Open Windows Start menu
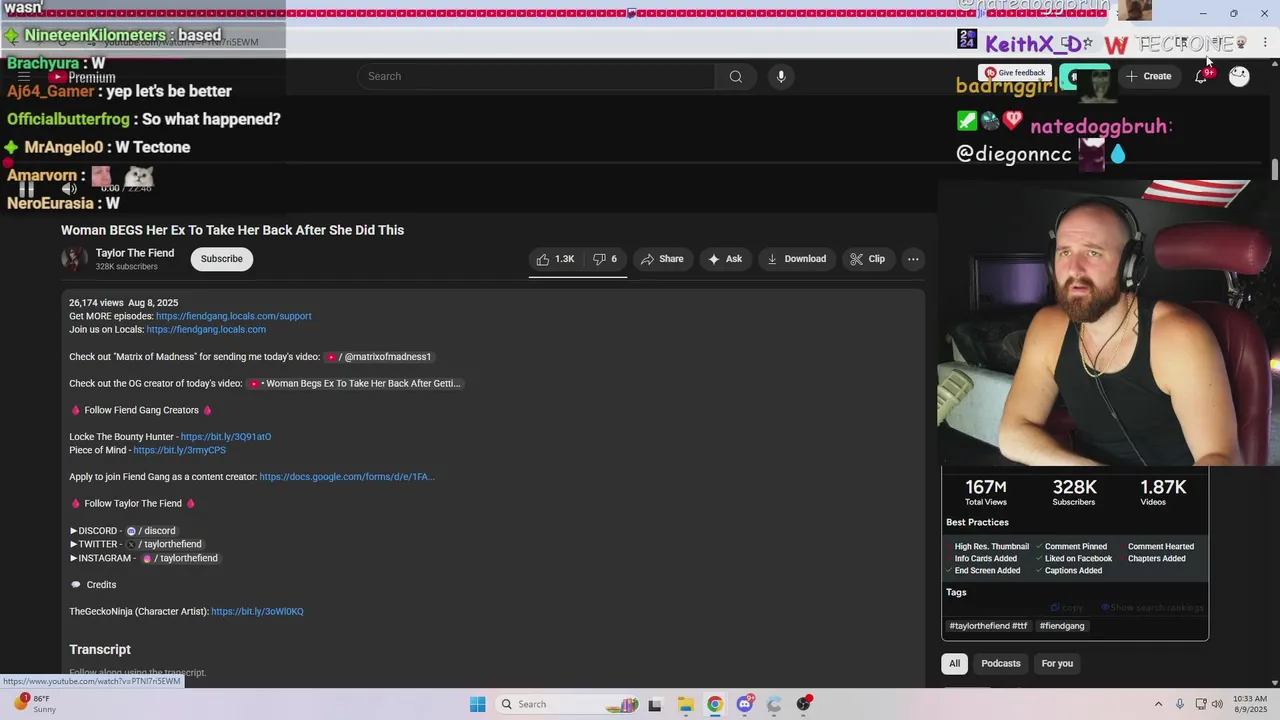Screen dimensions: 1280x720 [478, 704]
